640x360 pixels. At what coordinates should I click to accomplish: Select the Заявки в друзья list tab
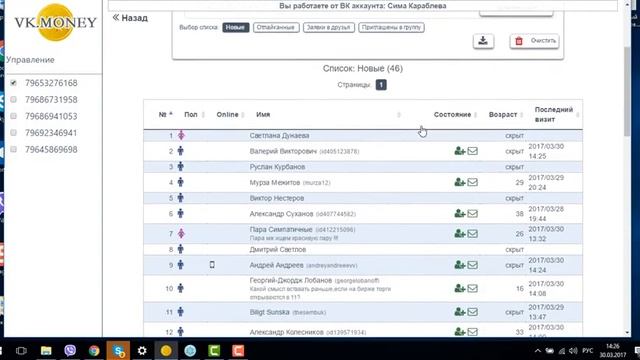pos(329,27)
